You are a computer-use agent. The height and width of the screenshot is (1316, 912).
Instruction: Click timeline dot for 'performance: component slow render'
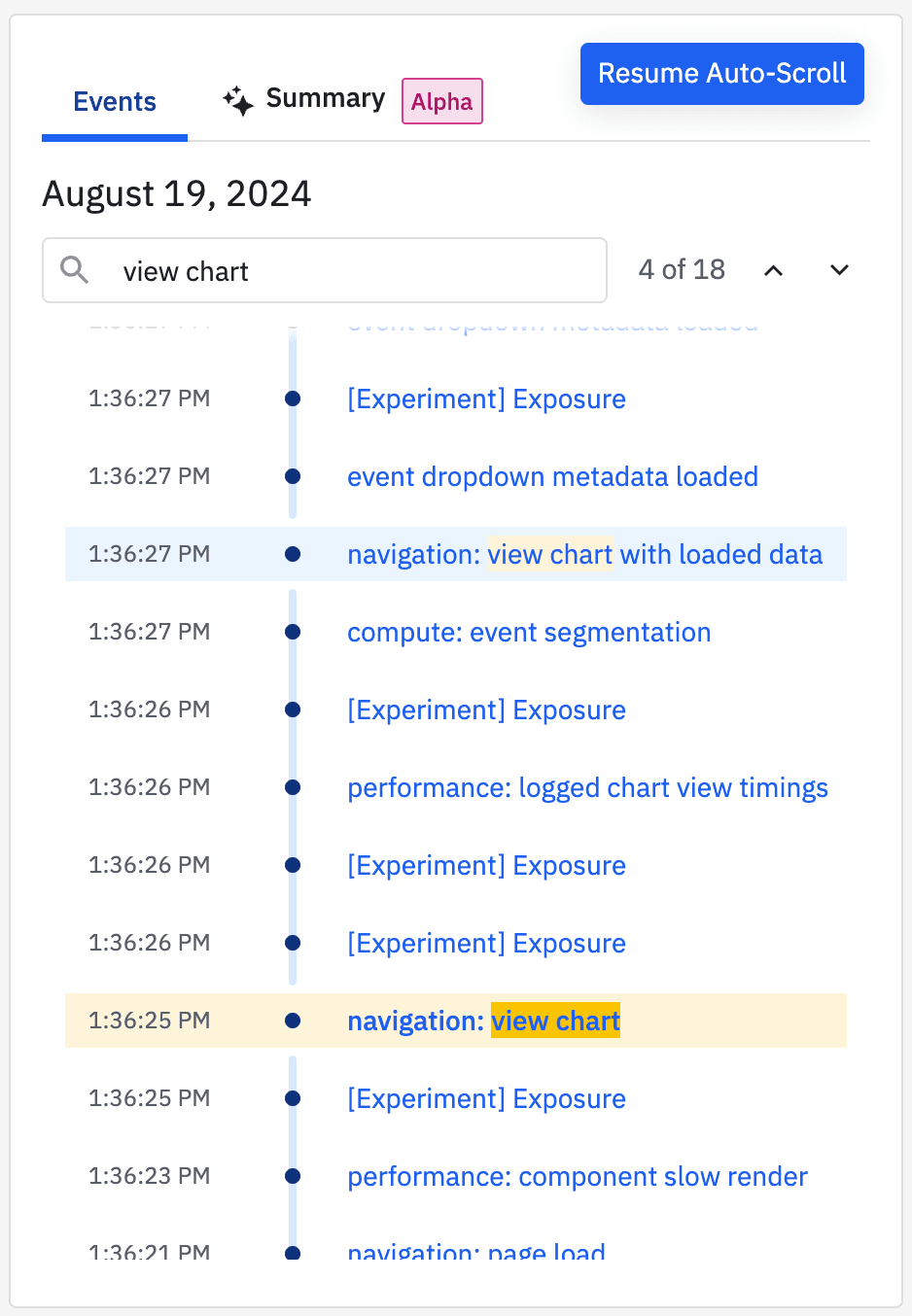click(293, 1176)
